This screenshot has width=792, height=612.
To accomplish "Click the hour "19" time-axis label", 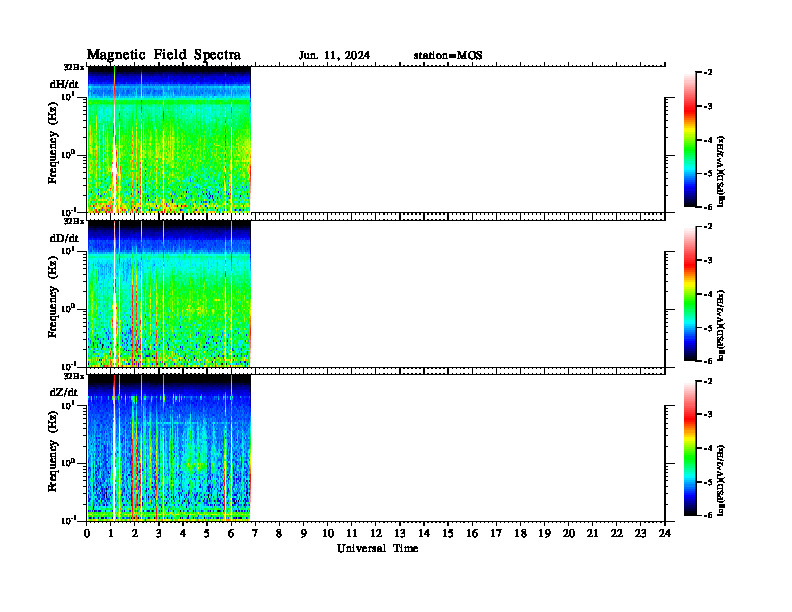I will (x=544, y=534).
